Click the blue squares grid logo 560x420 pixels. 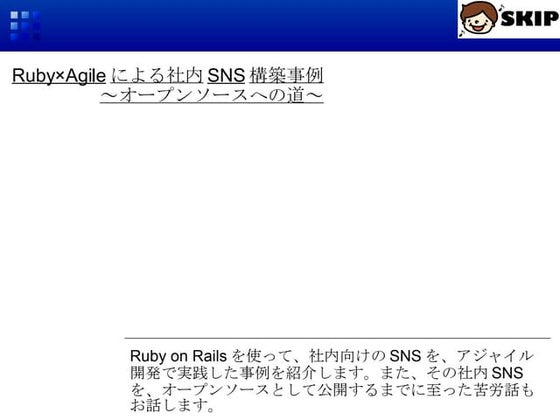pyautogui.click(x=25, y=26)
